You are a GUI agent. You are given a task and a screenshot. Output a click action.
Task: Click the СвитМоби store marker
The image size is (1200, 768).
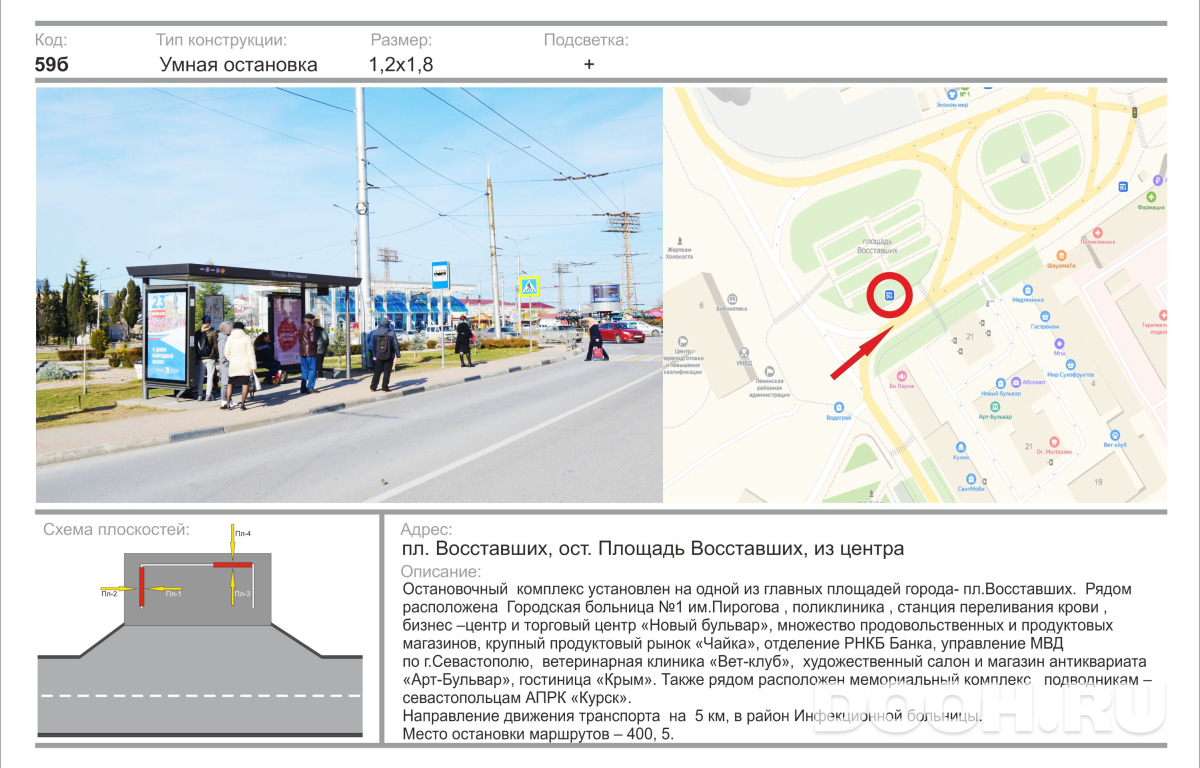point(970,478)
